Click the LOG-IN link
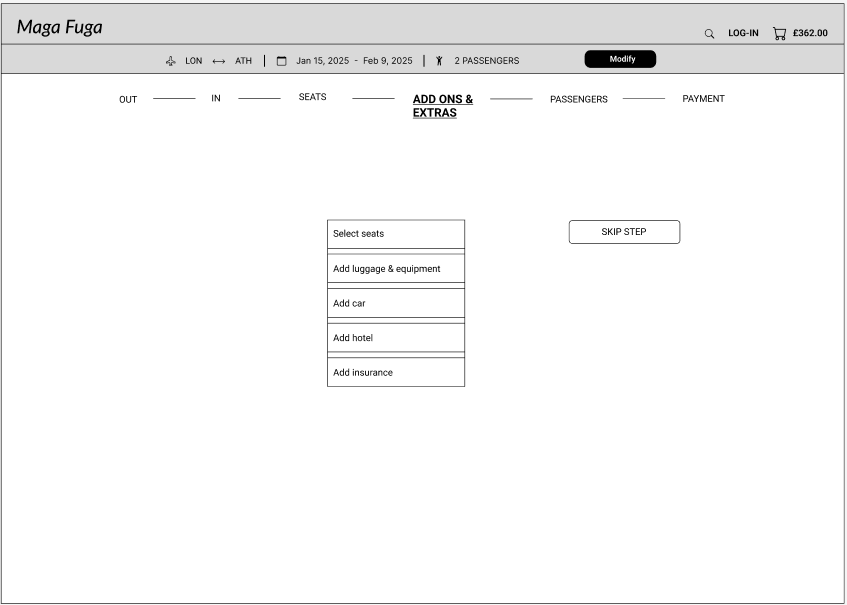The width and height of the screenshot is (847, 605). coord(743,33)
